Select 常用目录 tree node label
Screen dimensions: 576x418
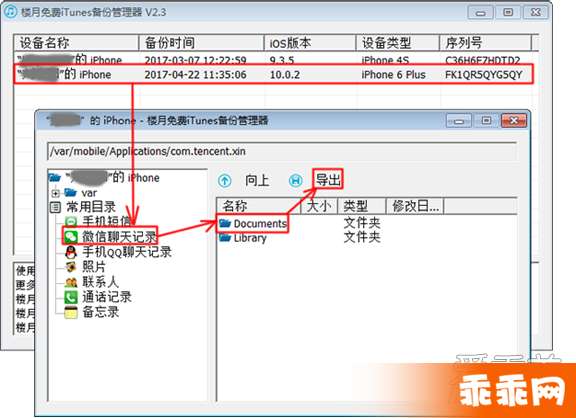coord(91,207)
